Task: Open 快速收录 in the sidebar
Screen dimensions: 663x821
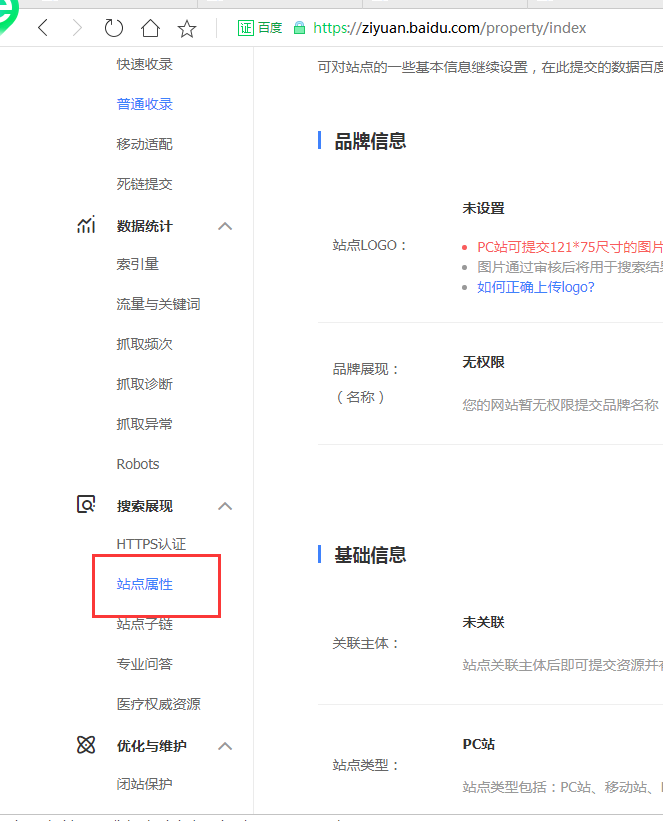Action: click(x=145, y=64)
